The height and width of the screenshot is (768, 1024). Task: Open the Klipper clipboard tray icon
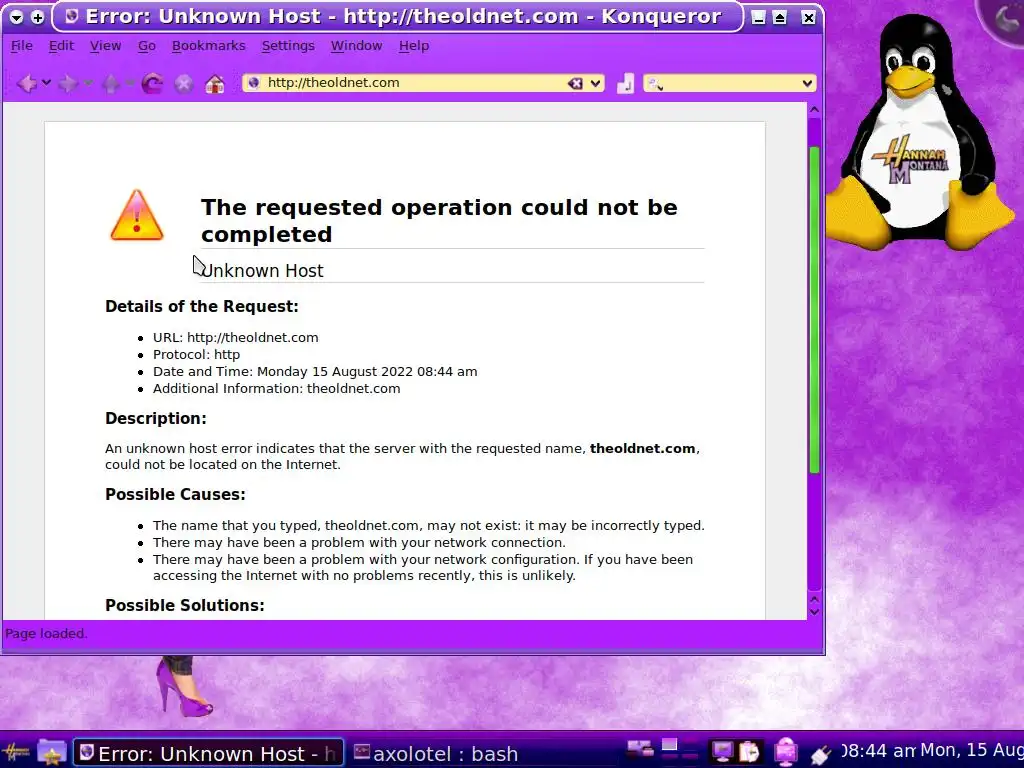click(750, 752)
